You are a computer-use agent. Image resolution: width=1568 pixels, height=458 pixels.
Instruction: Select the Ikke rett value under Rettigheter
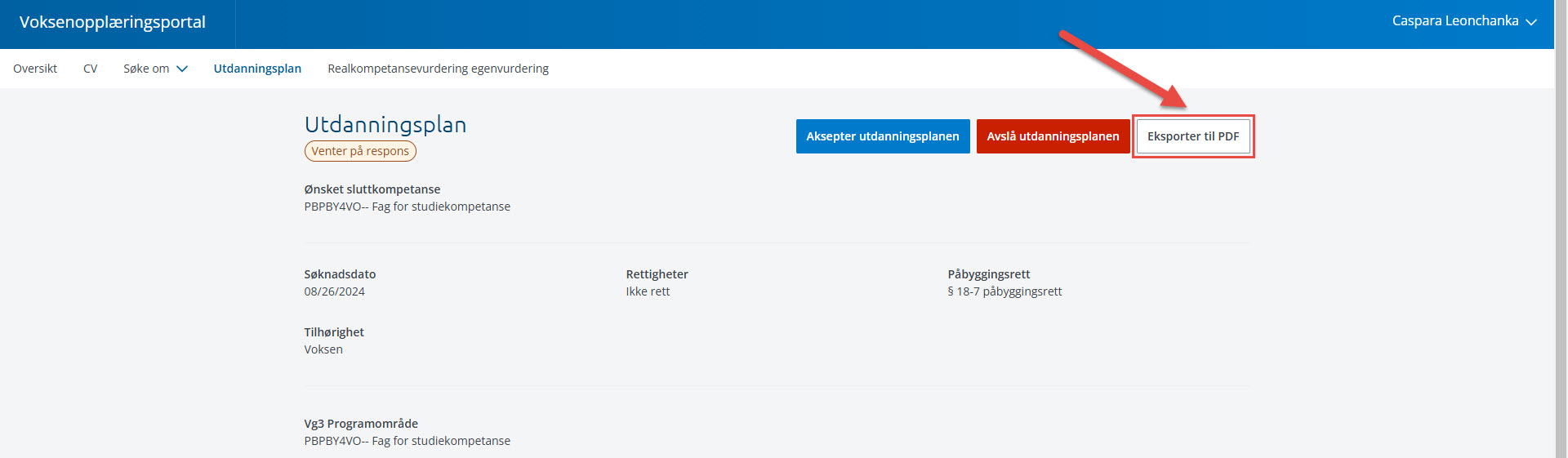[x=648, y=291]
